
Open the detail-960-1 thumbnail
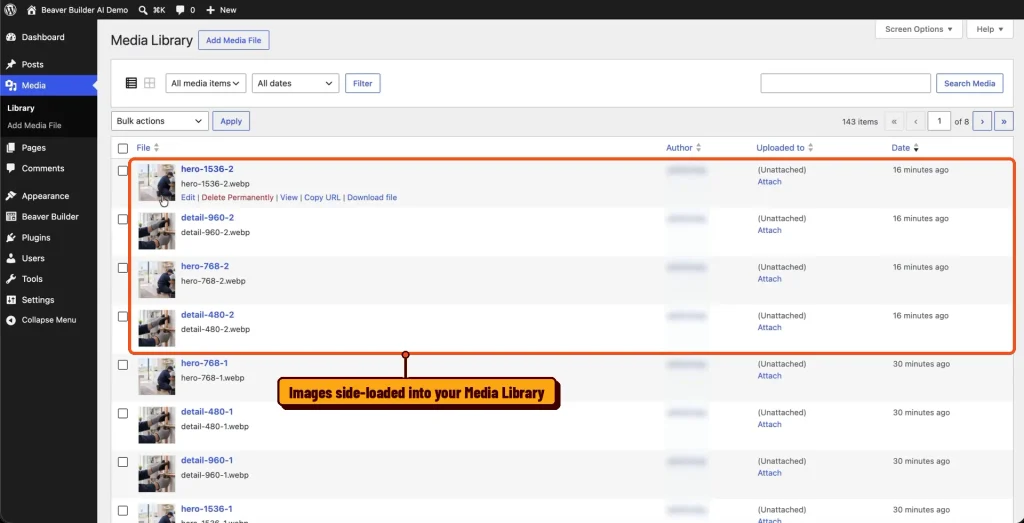157,473
